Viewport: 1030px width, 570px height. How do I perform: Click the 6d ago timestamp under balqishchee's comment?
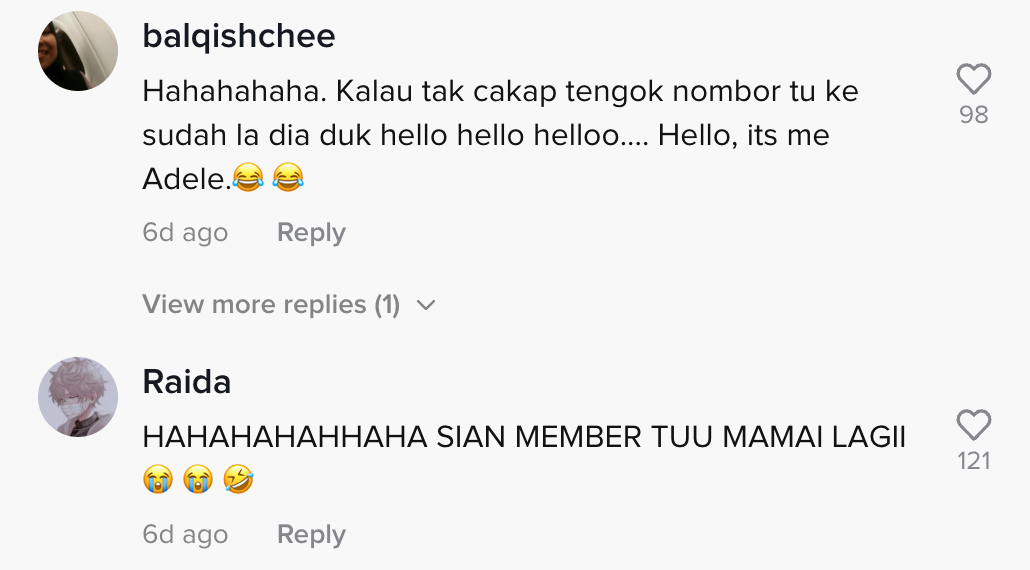click(185, 233)
